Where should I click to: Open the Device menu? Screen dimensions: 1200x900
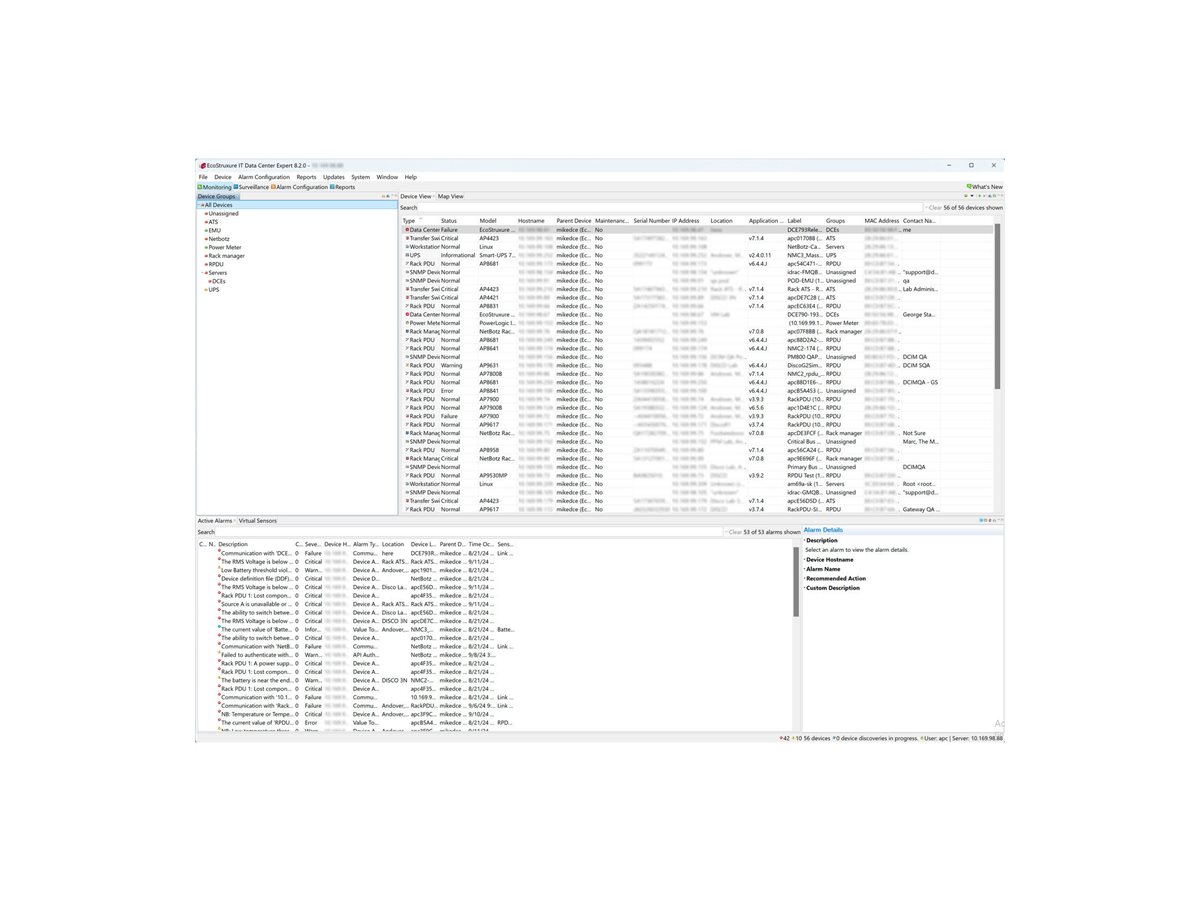tap(222, 177)
